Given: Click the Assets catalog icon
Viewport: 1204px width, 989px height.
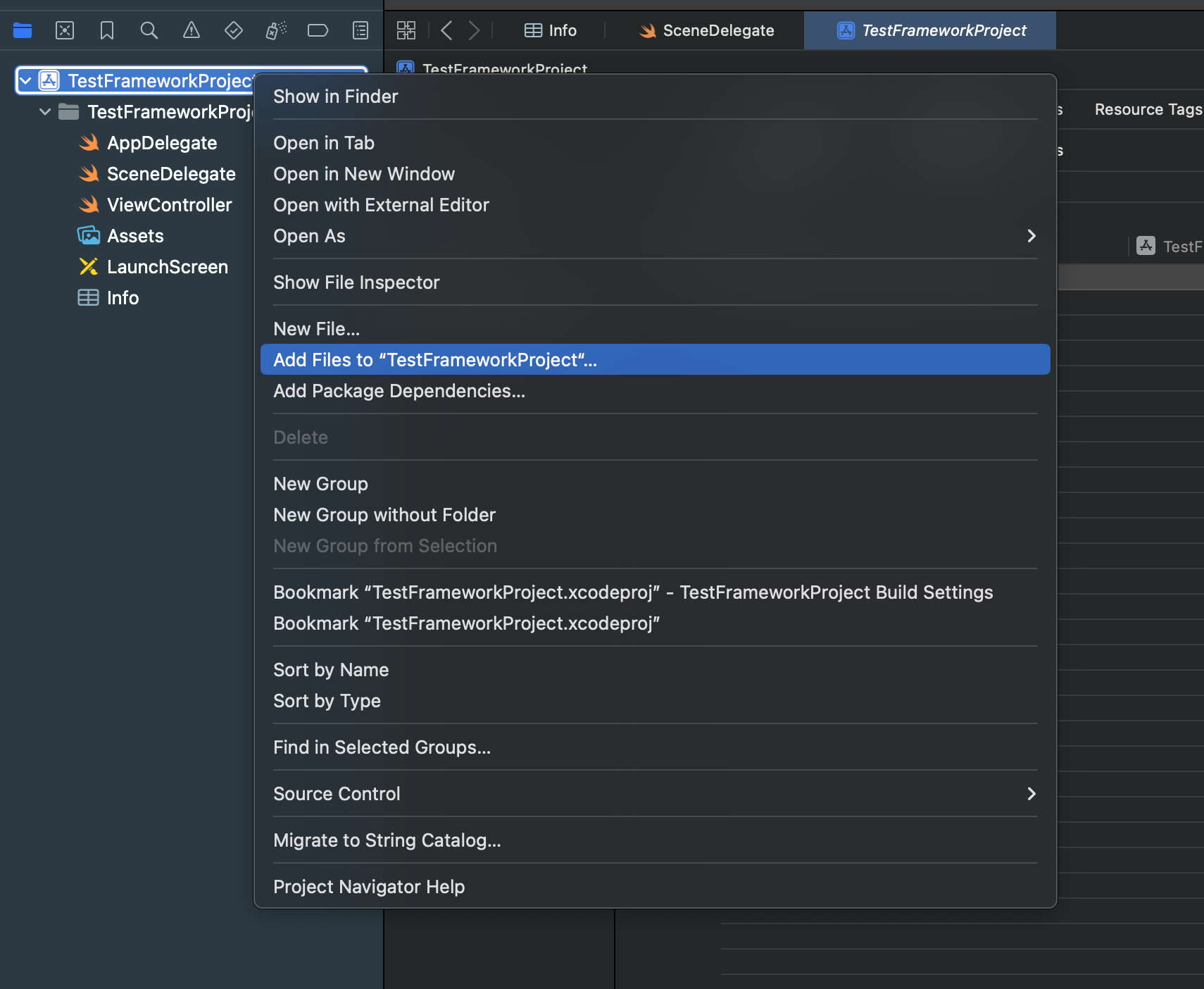Looking at the screenshot, I should pyautogui.click(x=89, y=236).
